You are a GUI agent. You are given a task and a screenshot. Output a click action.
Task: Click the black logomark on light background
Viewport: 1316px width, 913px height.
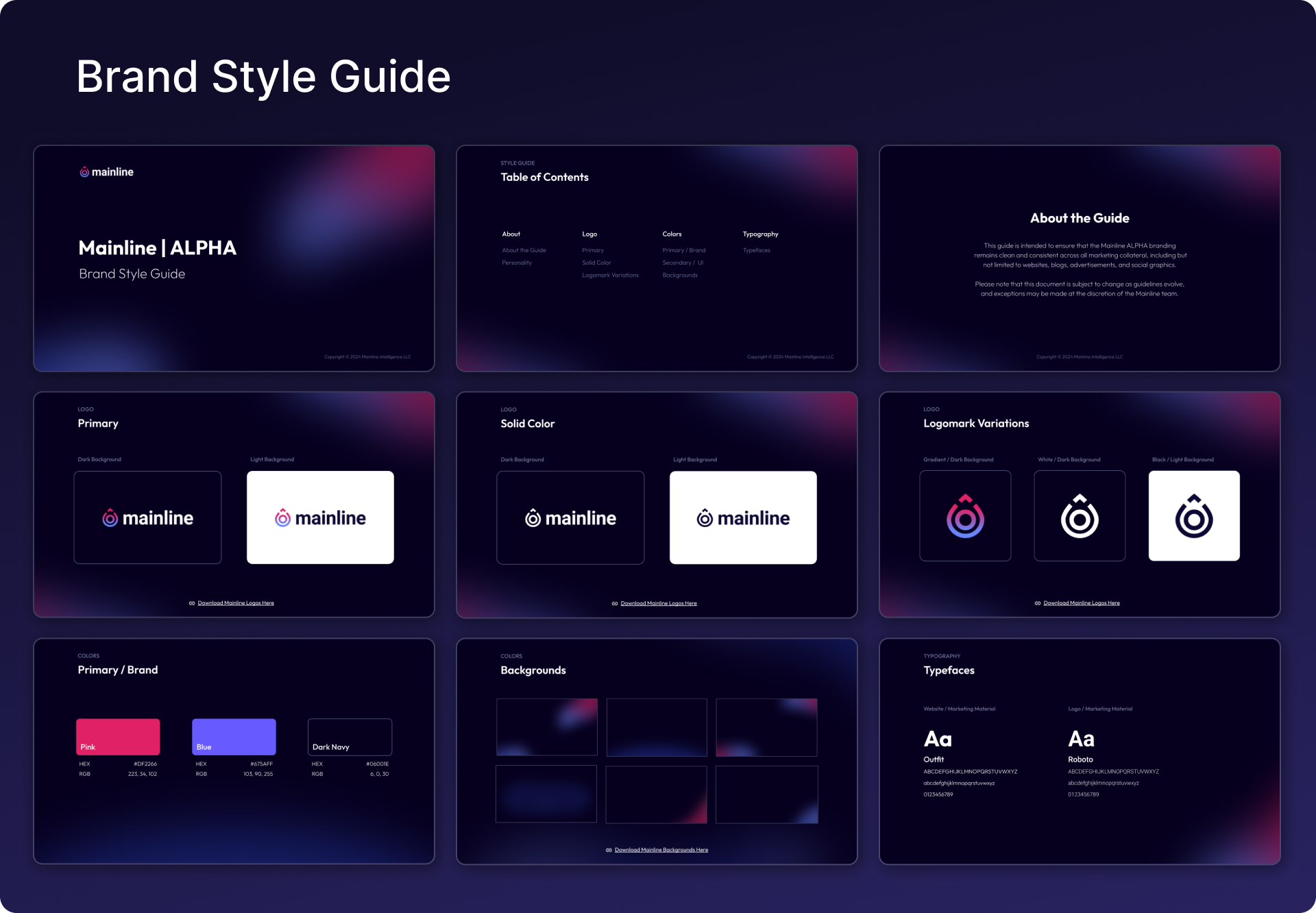pos(1194,516)
